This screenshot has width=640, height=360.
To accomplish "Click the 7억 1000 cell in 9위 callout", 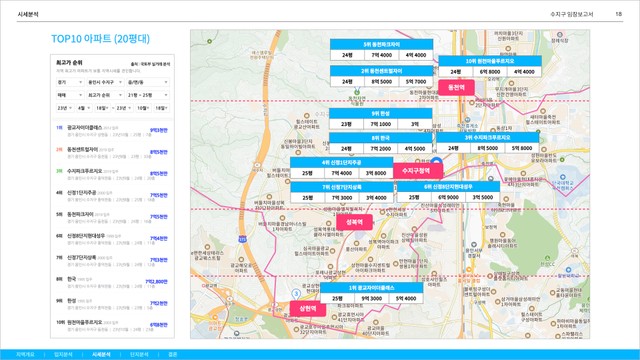I will click(380, 124).
